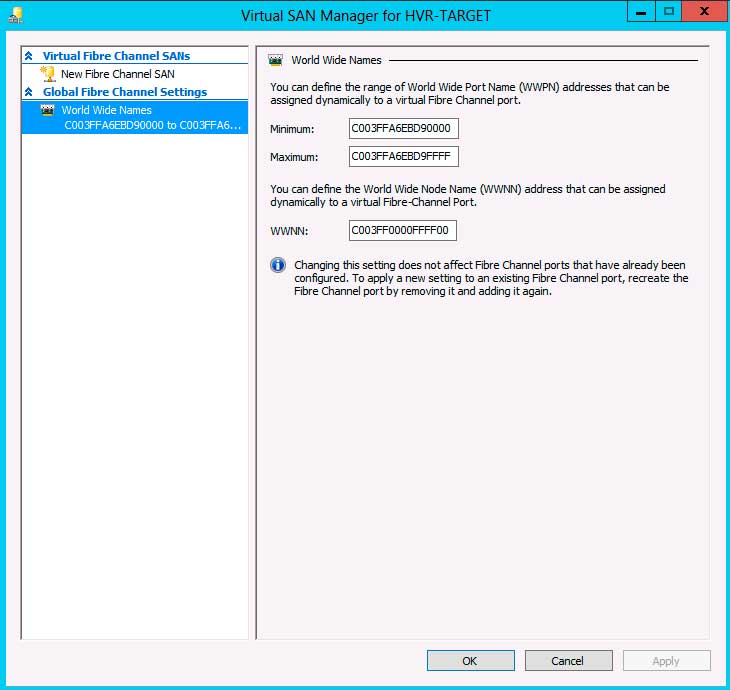730x690 pixels.
Task: Click the blue information icon beside the note
Action: pyautogui.click(x=278, y=265)
